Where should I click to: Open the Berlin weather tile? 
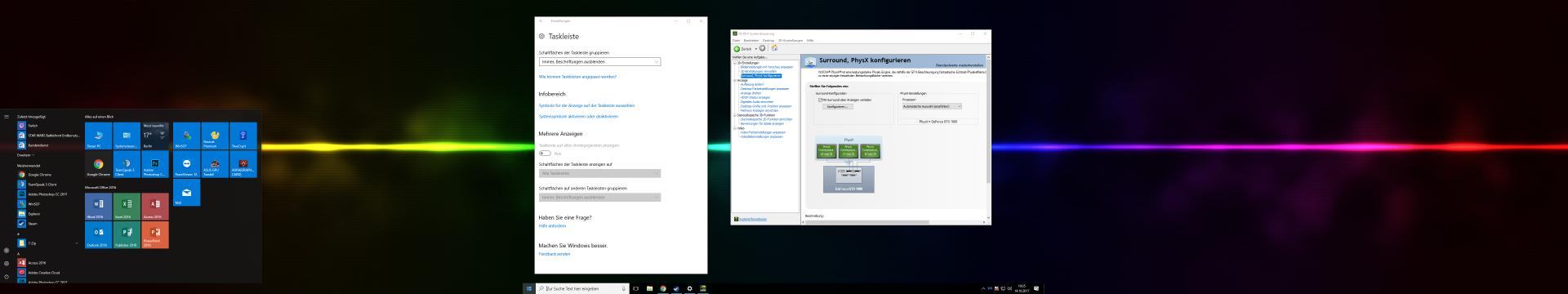tap(155, 136)
